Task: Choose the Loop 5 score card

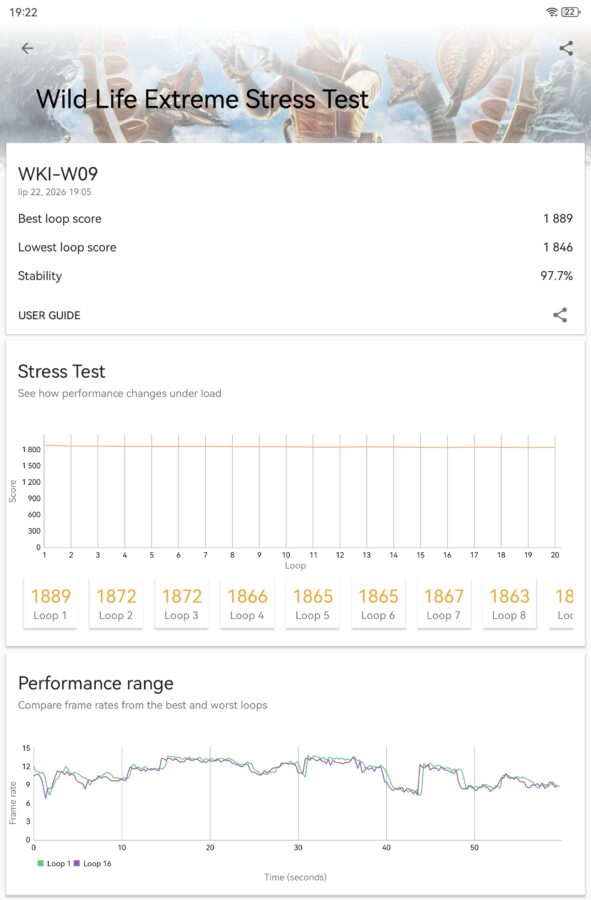Action: (x=313, y=604)
